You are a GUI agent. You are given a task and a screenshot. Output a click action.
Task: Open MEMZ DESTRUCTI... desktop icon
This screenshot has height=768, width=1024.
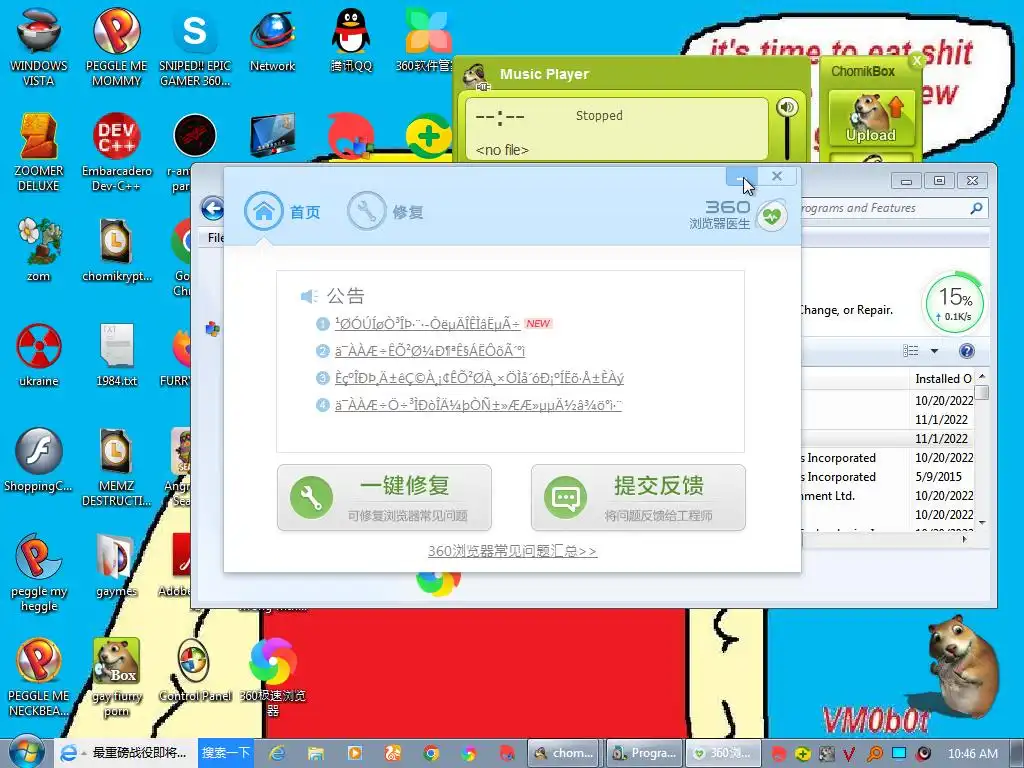[116, 467]
